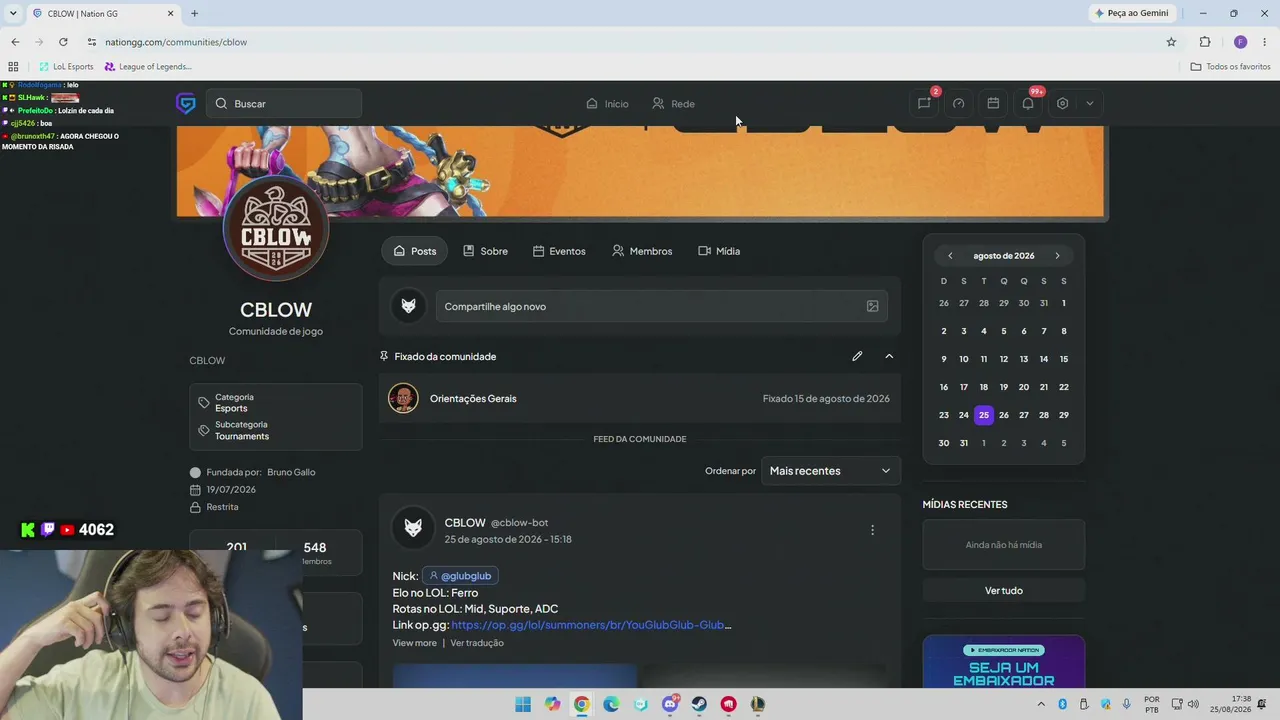This screenshot has width=1280, height=720.
Task: Go to previous month in the calendar
Action: tap(950, 256)
